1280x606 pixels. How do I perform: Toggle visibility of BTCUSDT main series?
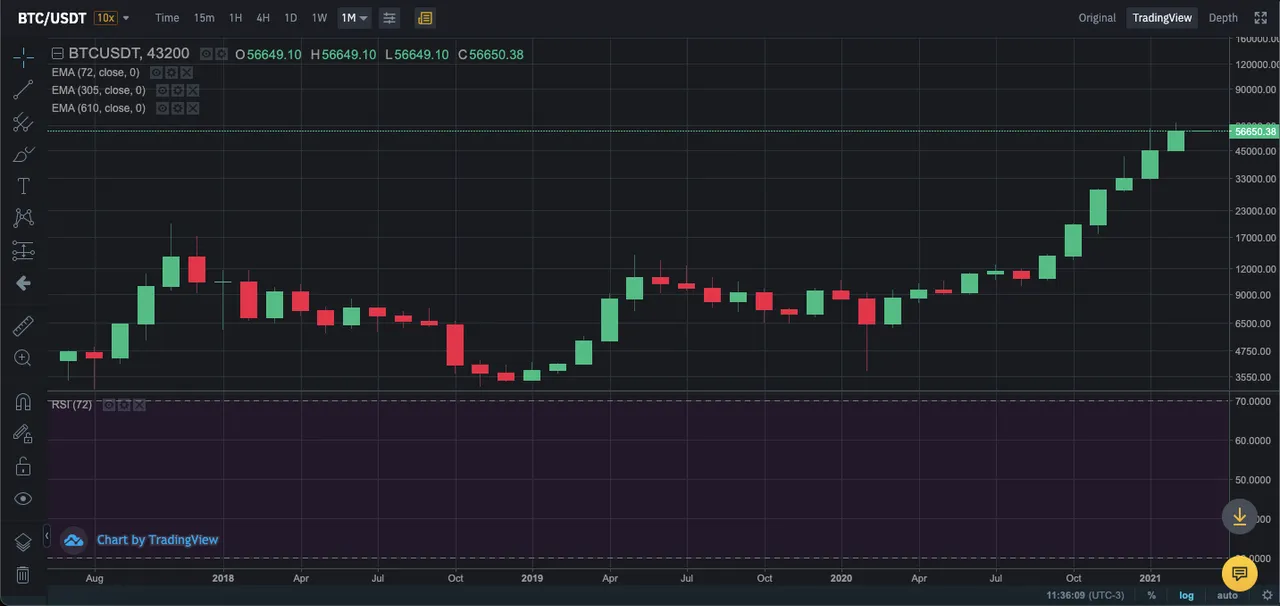click(206, 54)
